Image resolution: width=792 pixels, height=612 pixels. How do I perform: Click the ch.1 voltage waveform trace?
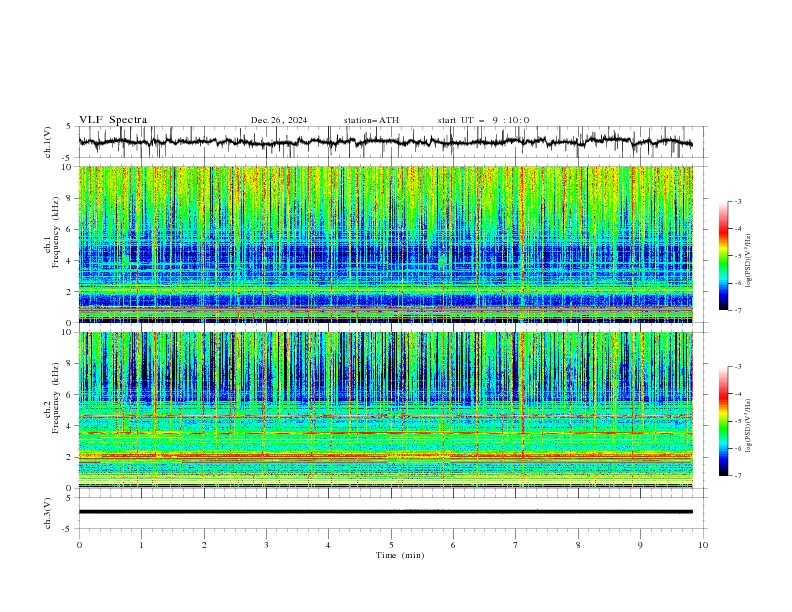(385, 142)
